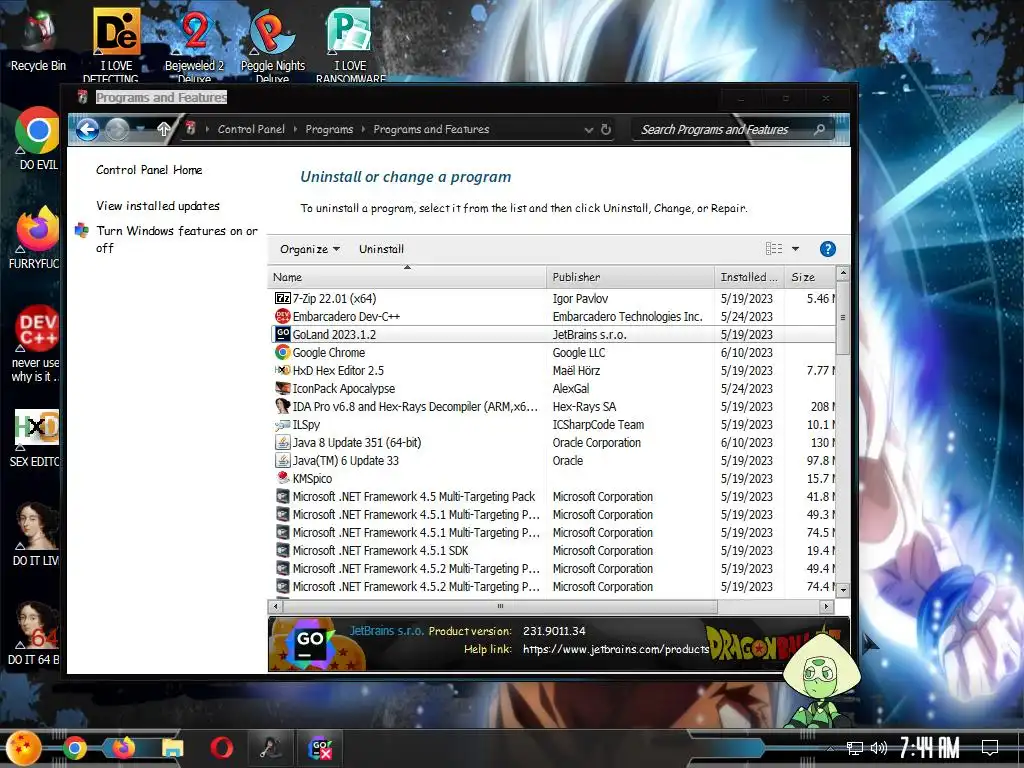Open the Dev C++ desktop shortcut

pyautogui.click(x=37, y=344)
